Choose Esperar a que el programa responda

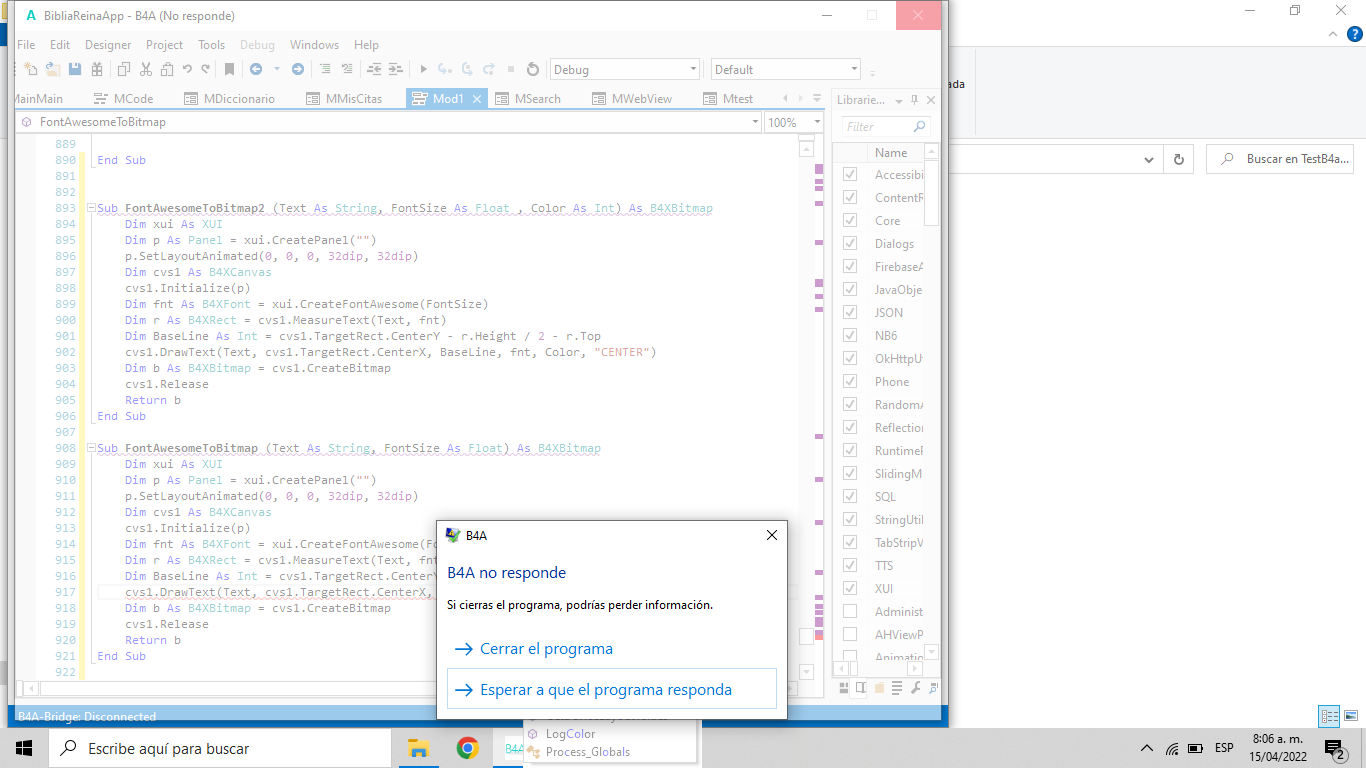coord(611,689)
